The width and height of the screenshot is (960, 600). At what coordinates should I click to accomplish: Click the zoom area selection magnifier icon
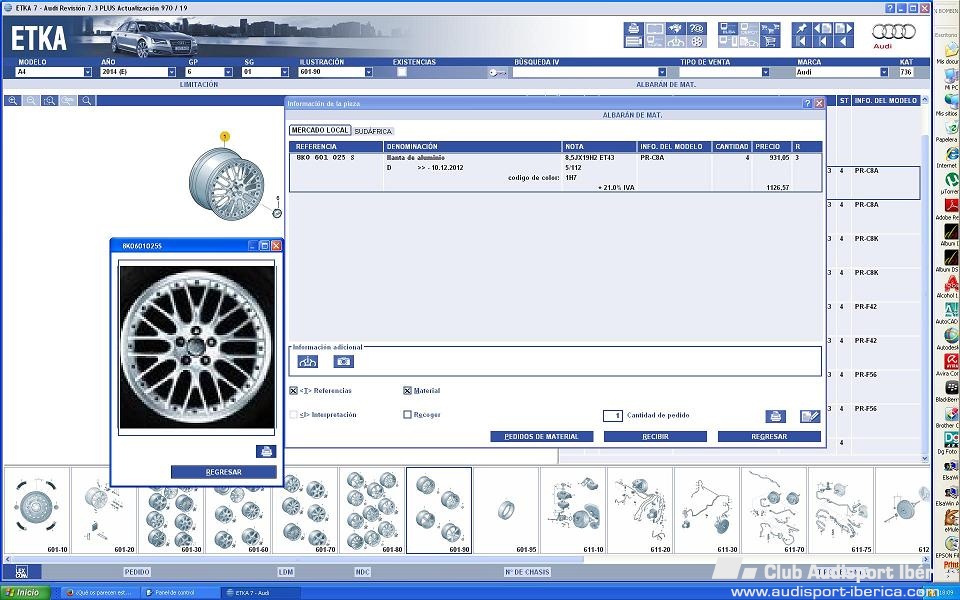(50, 100)
